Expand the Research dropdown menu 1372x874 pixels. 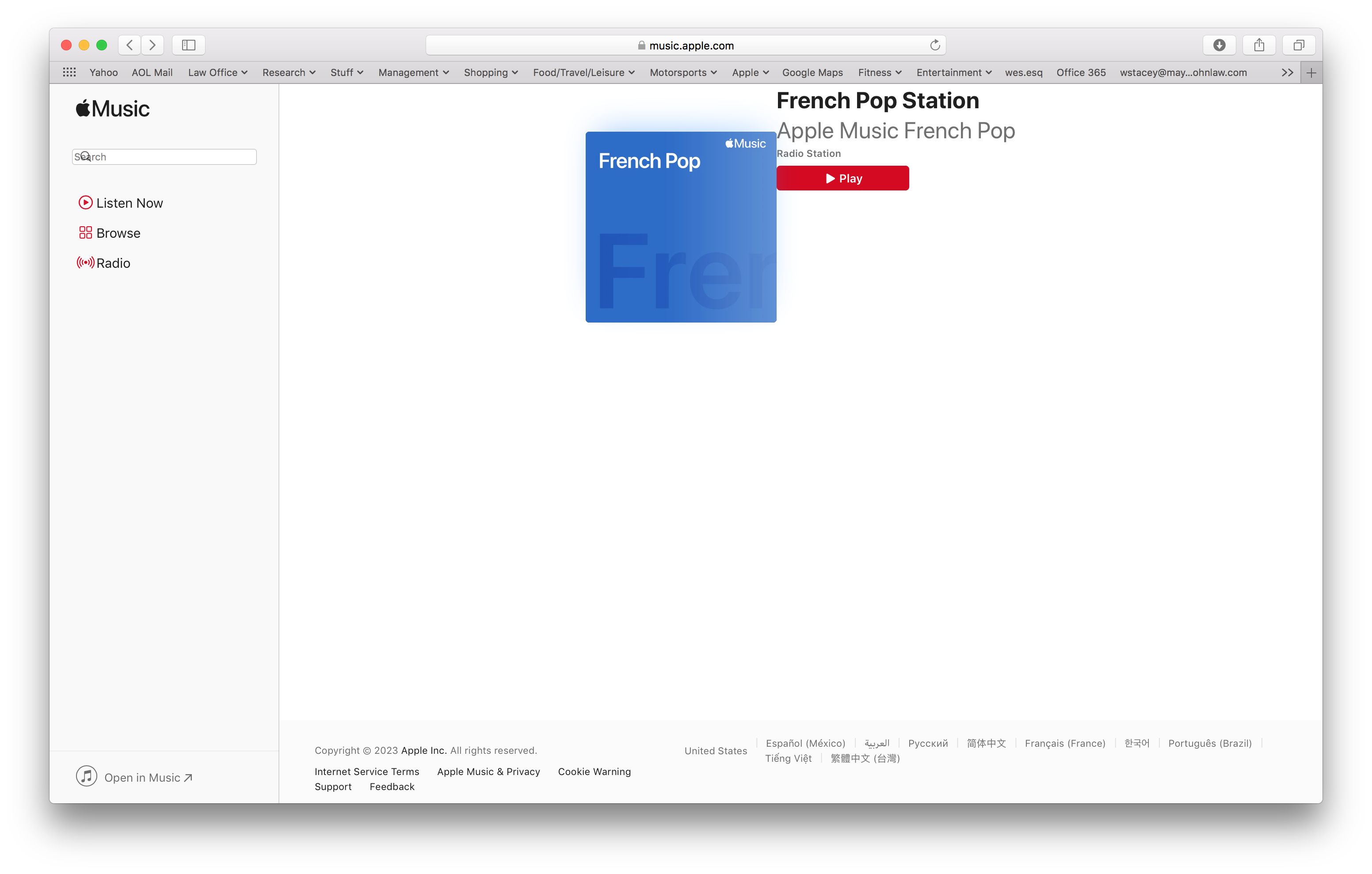point(288,71)
